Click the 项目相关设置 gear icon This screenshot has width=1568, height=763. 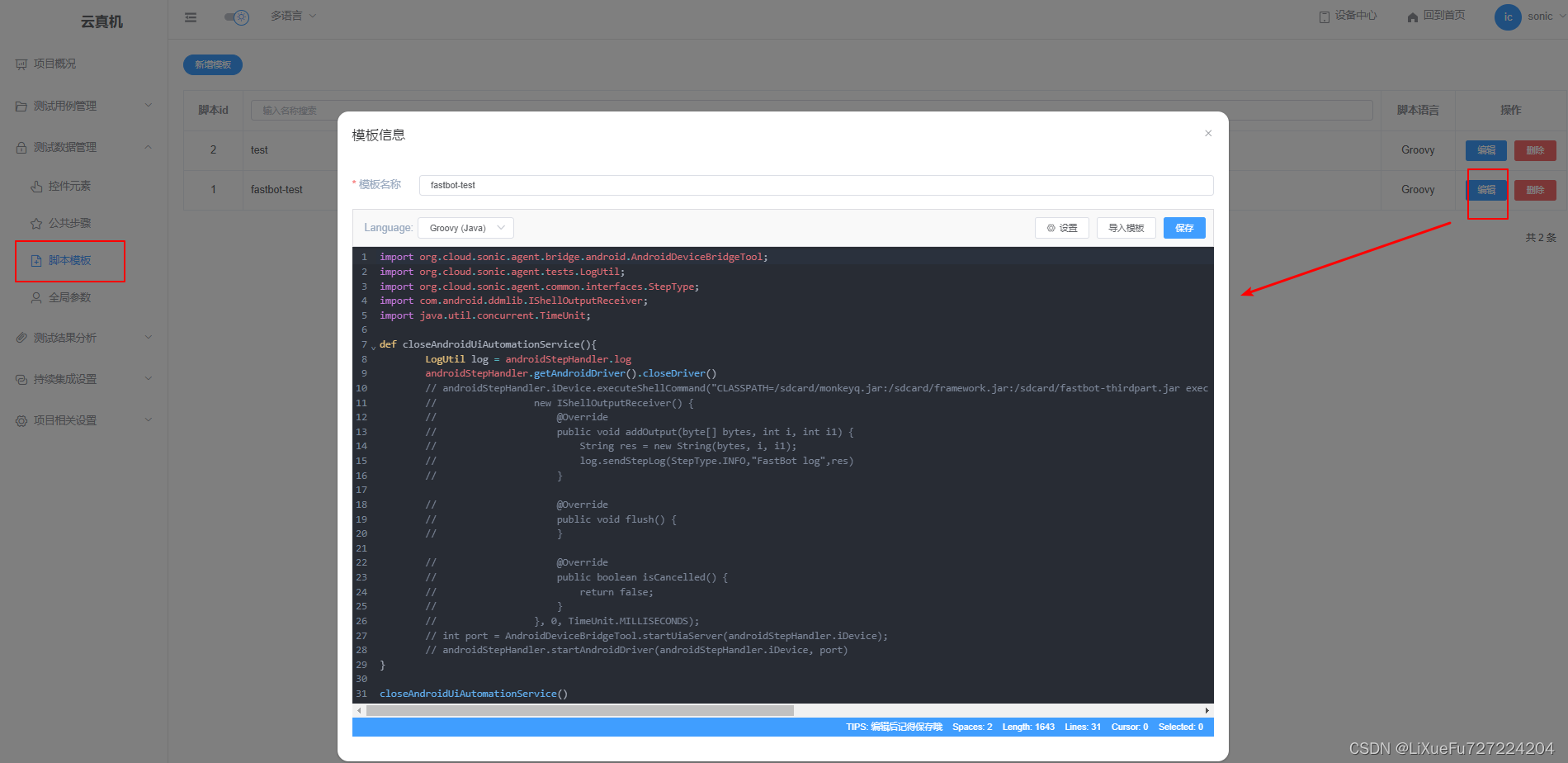[x=21, y=420]
